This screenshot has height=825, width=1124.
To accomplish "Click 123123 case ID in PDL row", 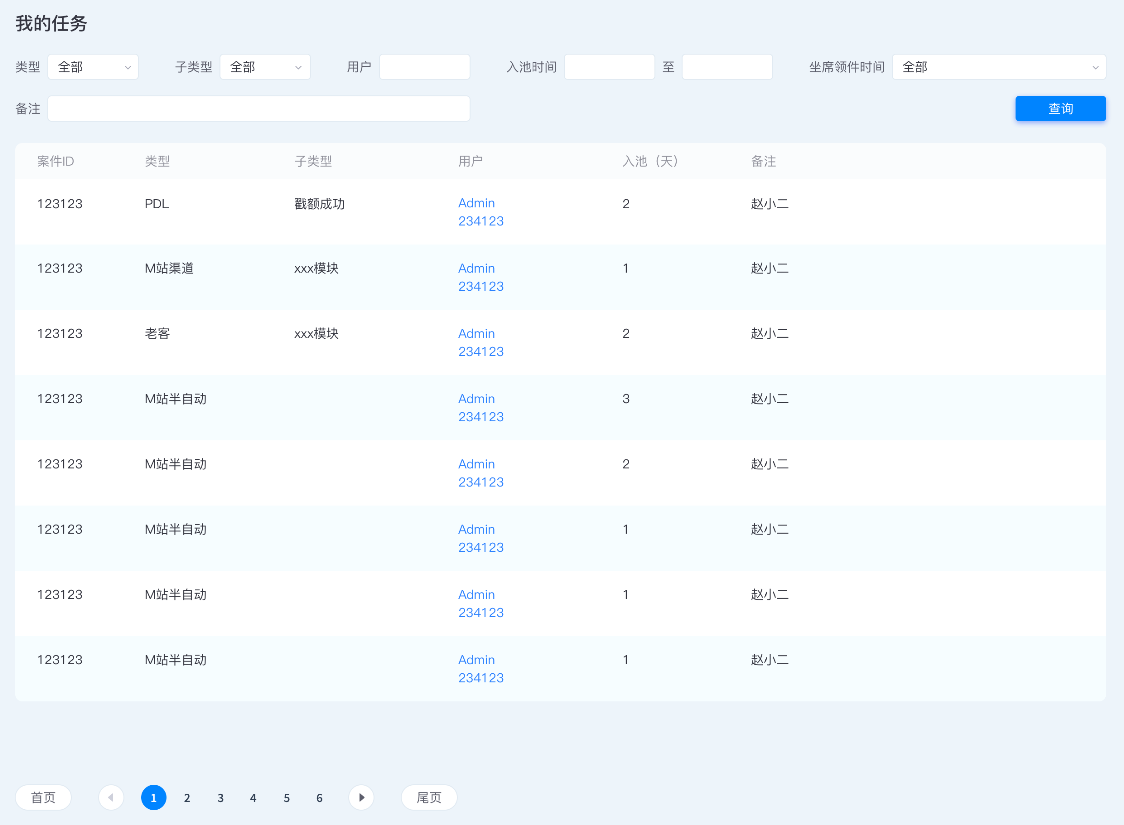I will tap(60, 204).
